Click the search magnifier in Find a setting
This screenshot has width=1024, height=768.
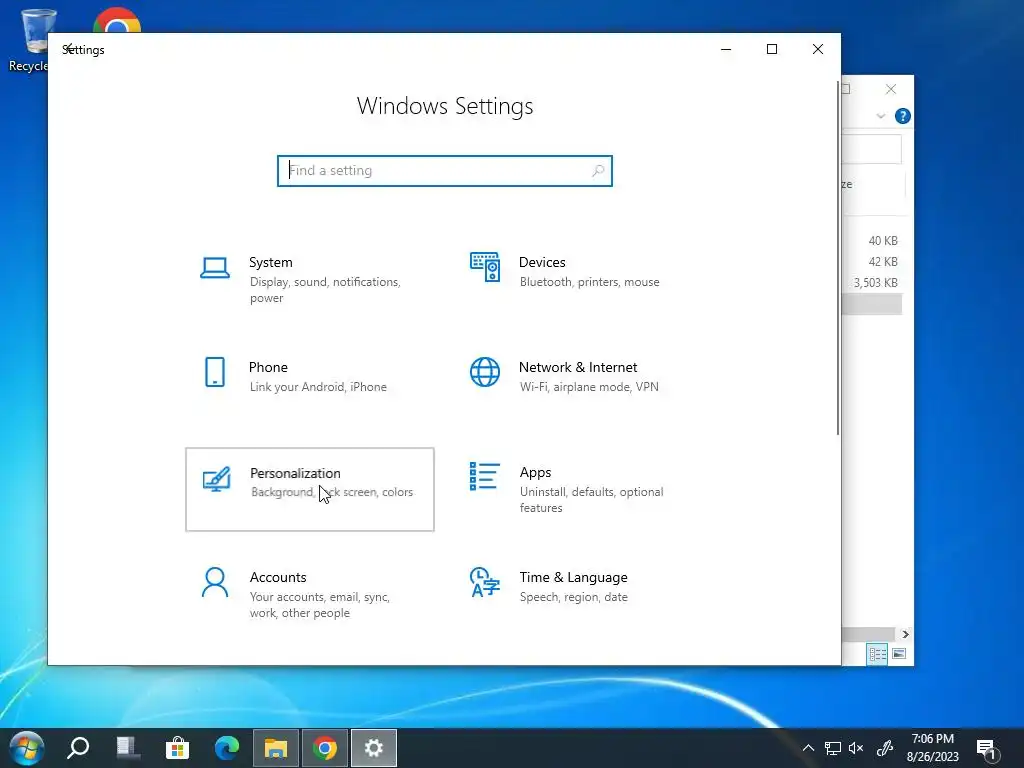click(598, 171)
